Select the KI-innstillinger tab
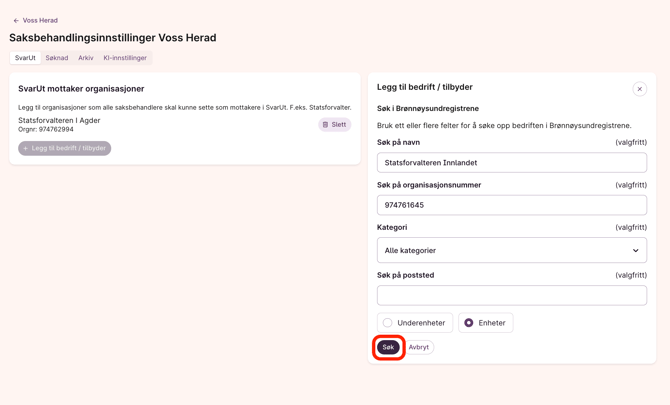Screen dimensions: 670x405 [125, 58]
